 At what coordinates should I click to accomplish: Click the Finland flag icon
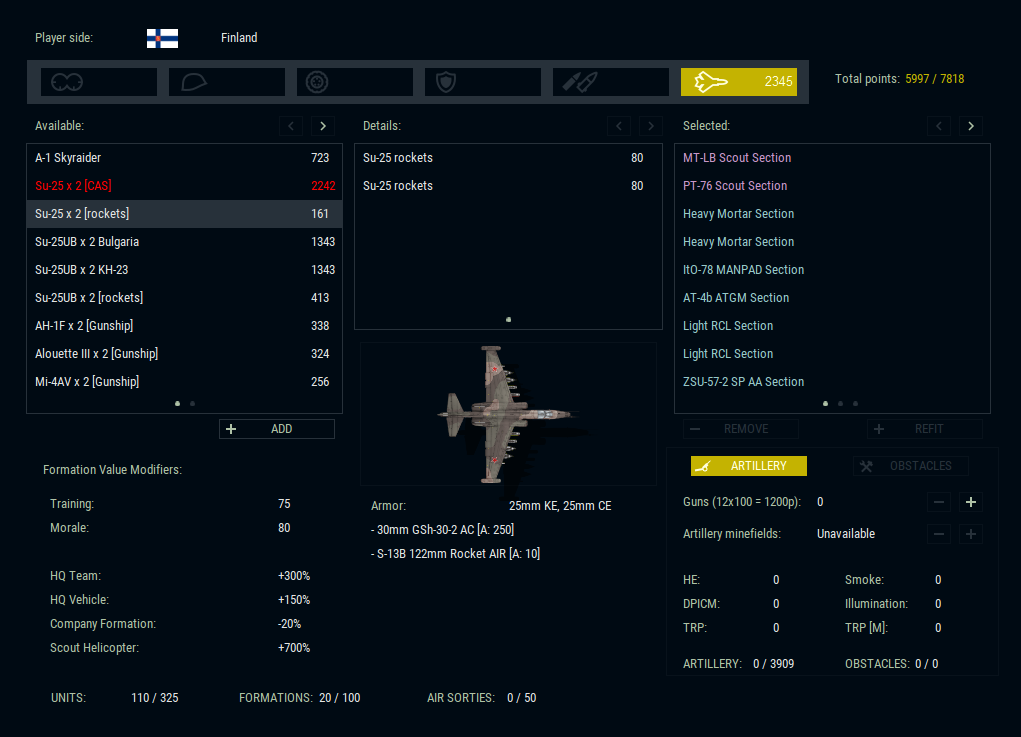click(x=162, y=38)
